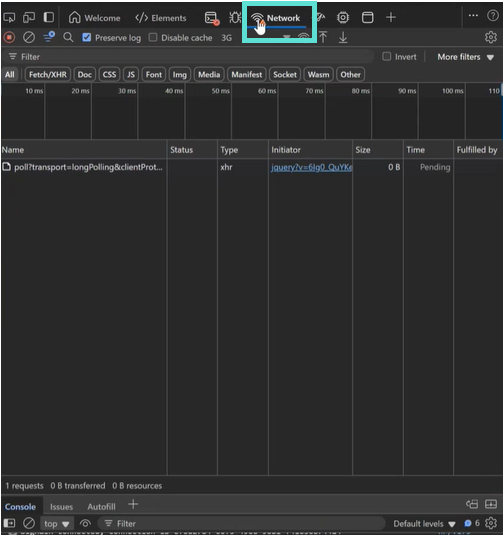Open the Sources bug icon tab

click(x=235, y=18)
